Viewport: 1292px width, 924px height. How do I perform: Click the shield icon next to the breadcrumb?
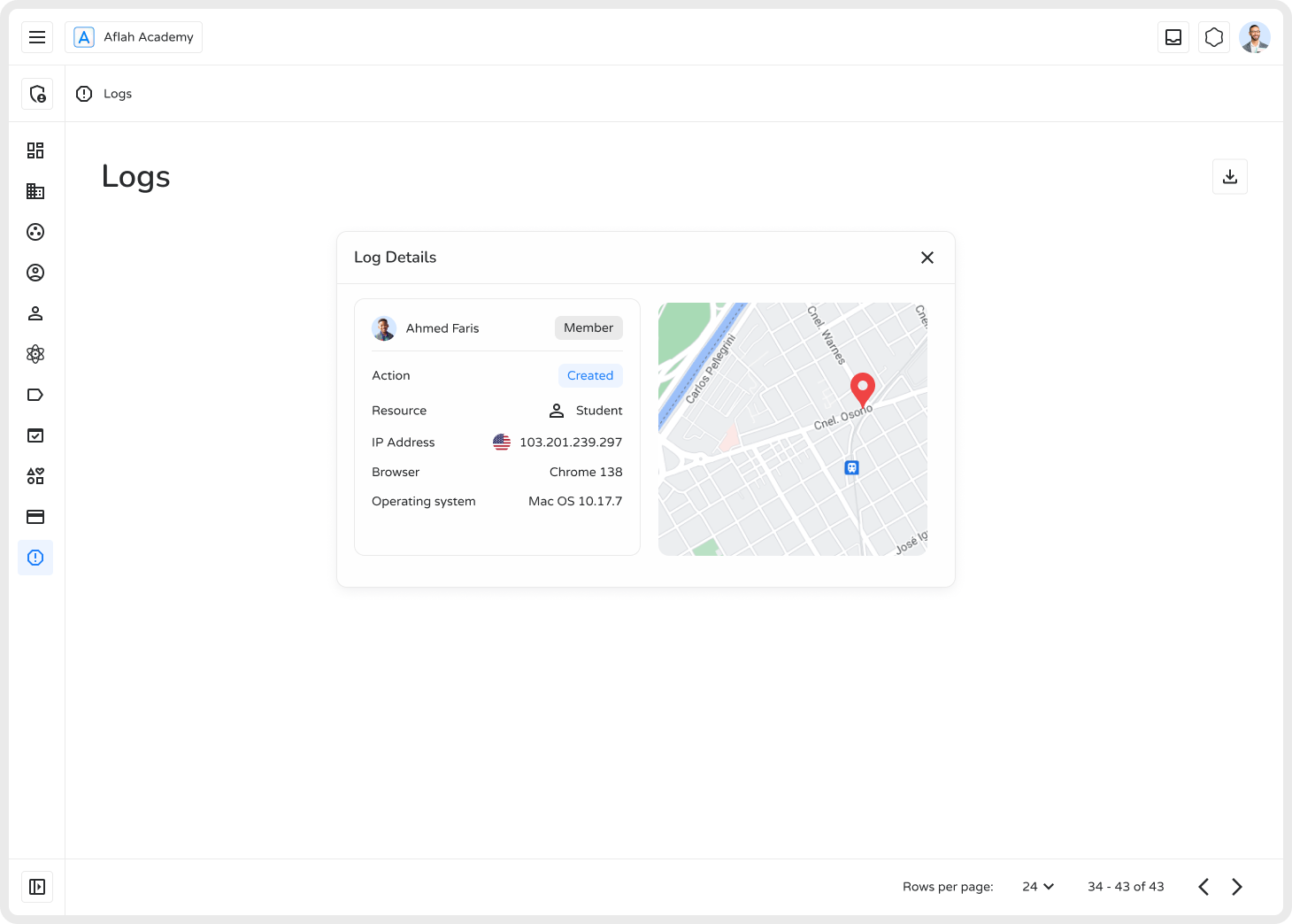tap(37, 93)
